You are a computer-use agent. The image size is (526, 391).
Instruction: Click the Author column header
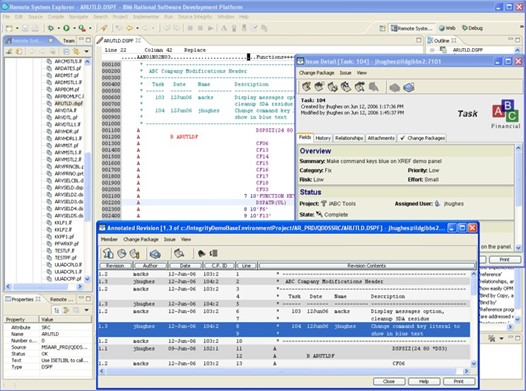150,266
